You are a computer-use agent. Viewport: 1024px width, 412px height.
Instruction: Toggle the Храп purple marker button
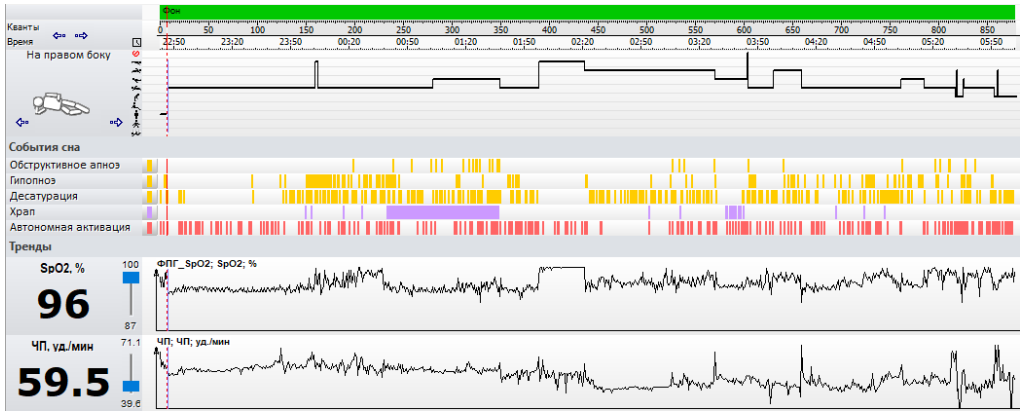point(150,212)
